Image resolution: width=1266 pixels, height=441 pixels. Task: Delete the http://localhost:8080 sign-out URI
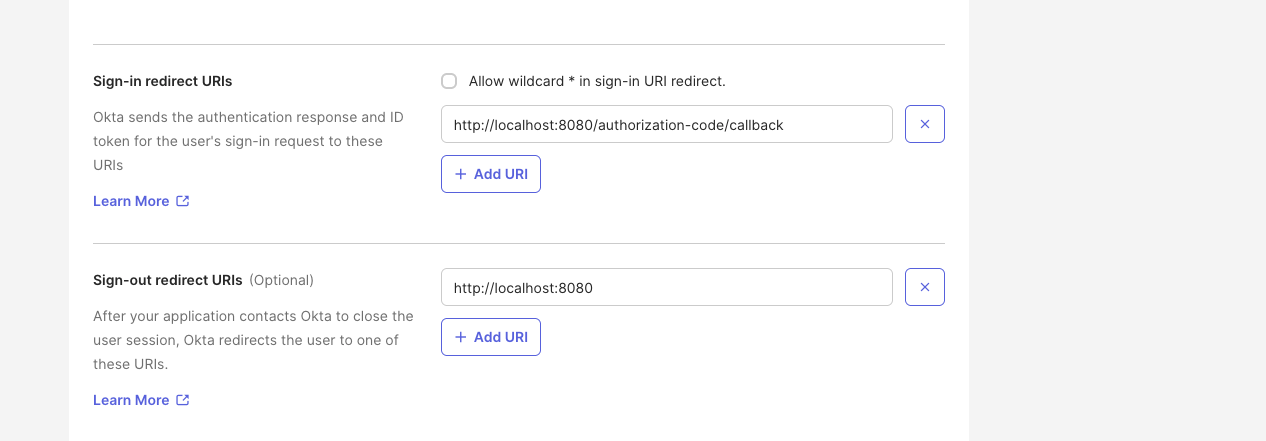pyautogui.click(x=924, y=288)
